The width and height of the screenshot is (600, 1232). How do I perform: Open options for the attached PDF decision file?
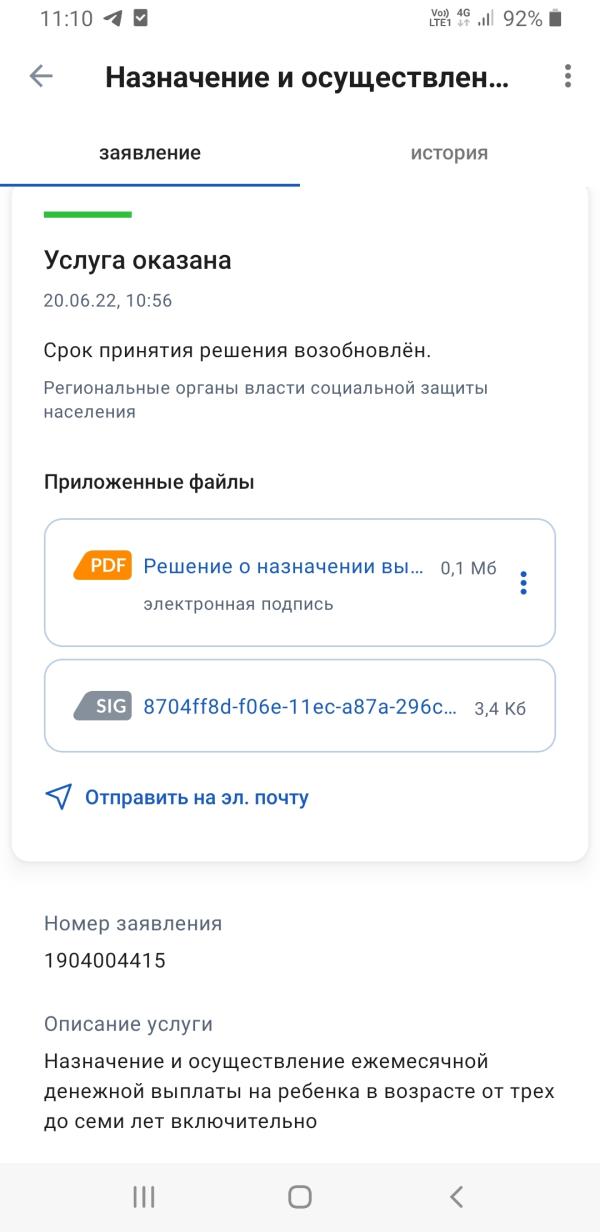pyautogui.click(x=522, y=583)
